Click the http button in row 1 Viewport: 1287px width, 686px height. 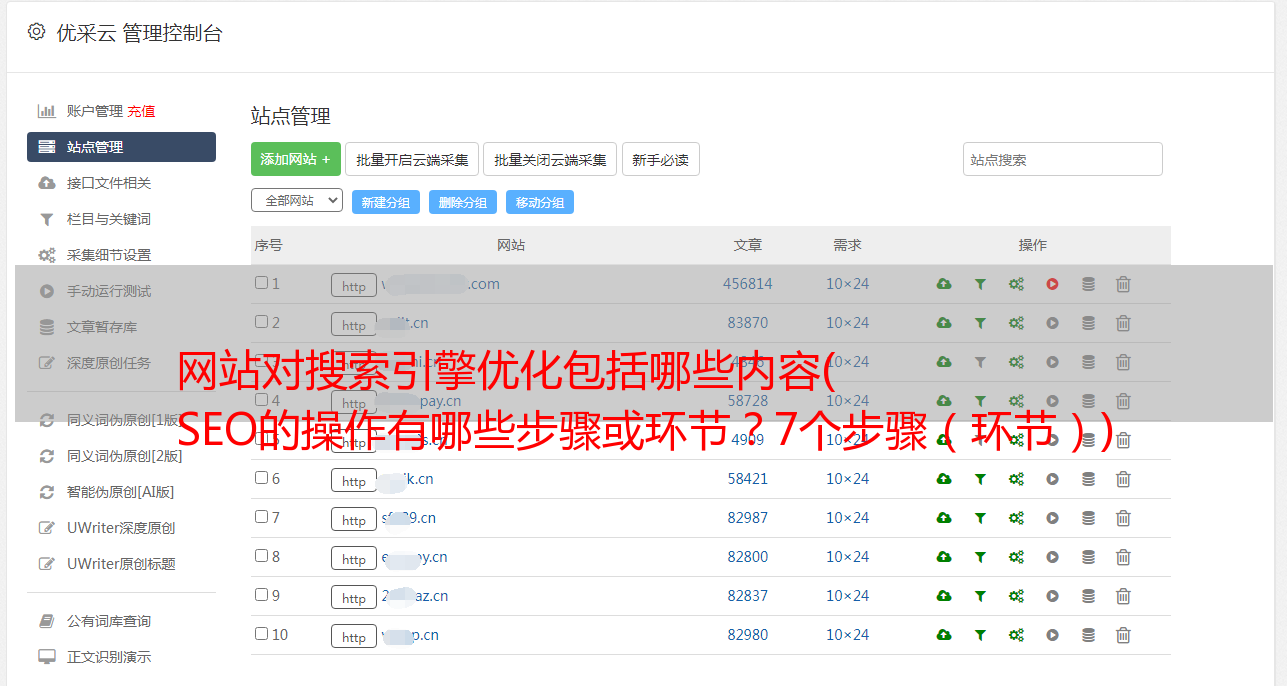(x=354, y=286)
